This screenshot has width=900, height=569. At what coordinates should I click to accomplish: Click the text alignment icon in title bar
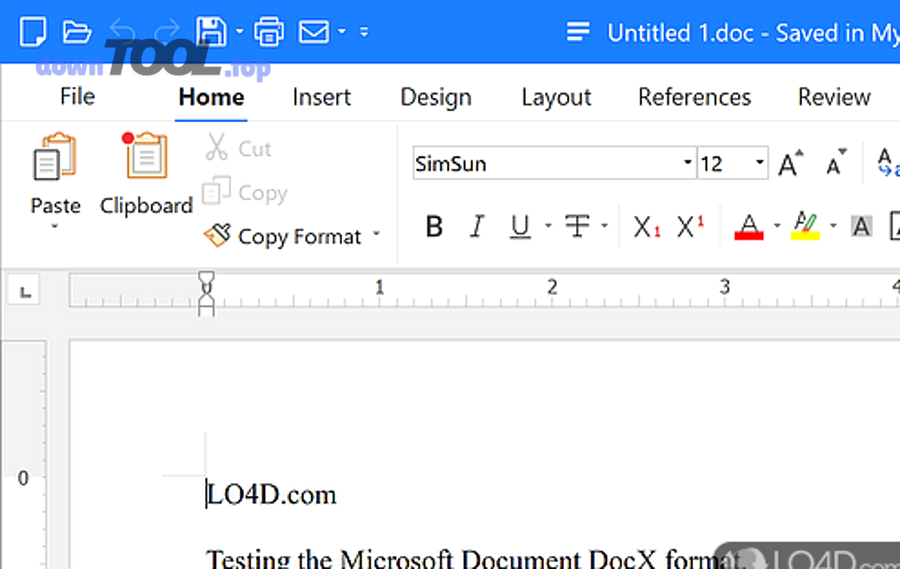point(578,32)
